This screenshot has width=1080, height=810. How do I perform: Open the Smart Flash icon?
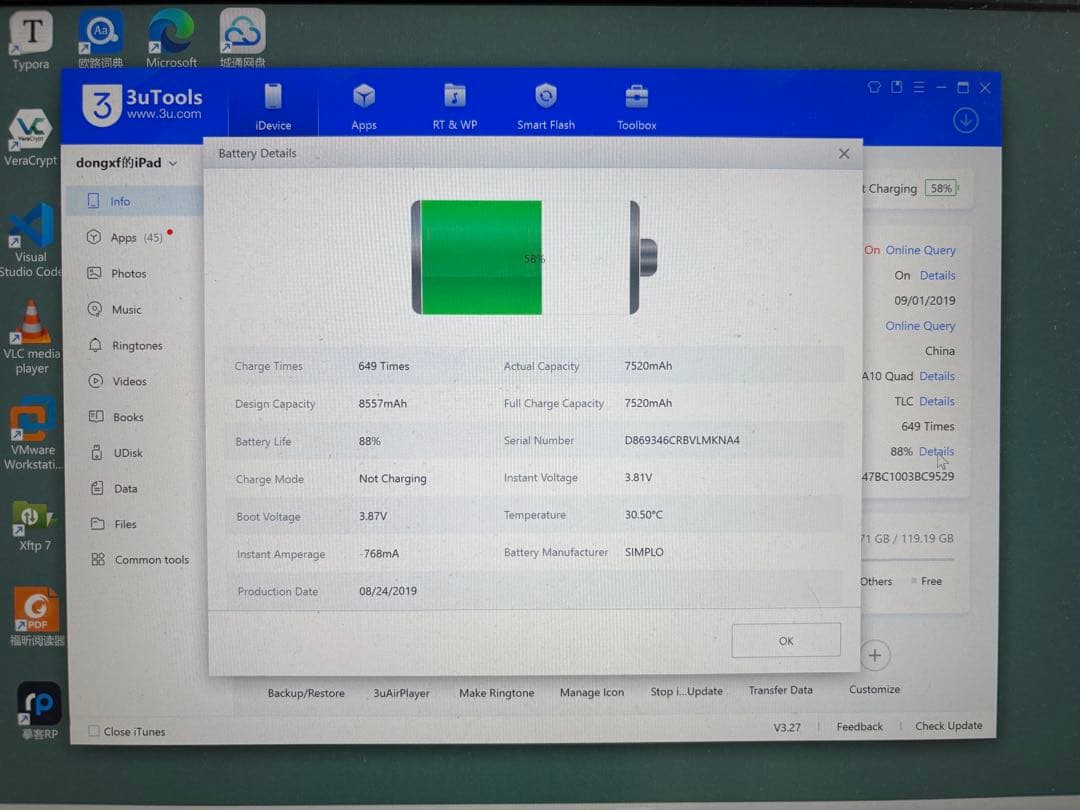click(546, 97)
